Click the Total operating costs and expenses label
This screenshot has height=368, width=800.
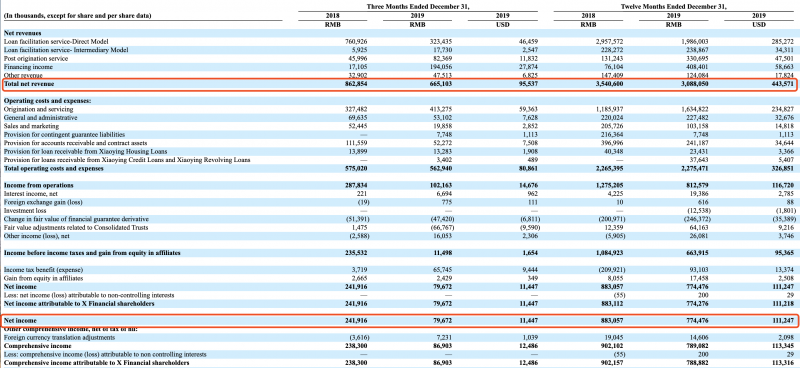click(50, 168)
